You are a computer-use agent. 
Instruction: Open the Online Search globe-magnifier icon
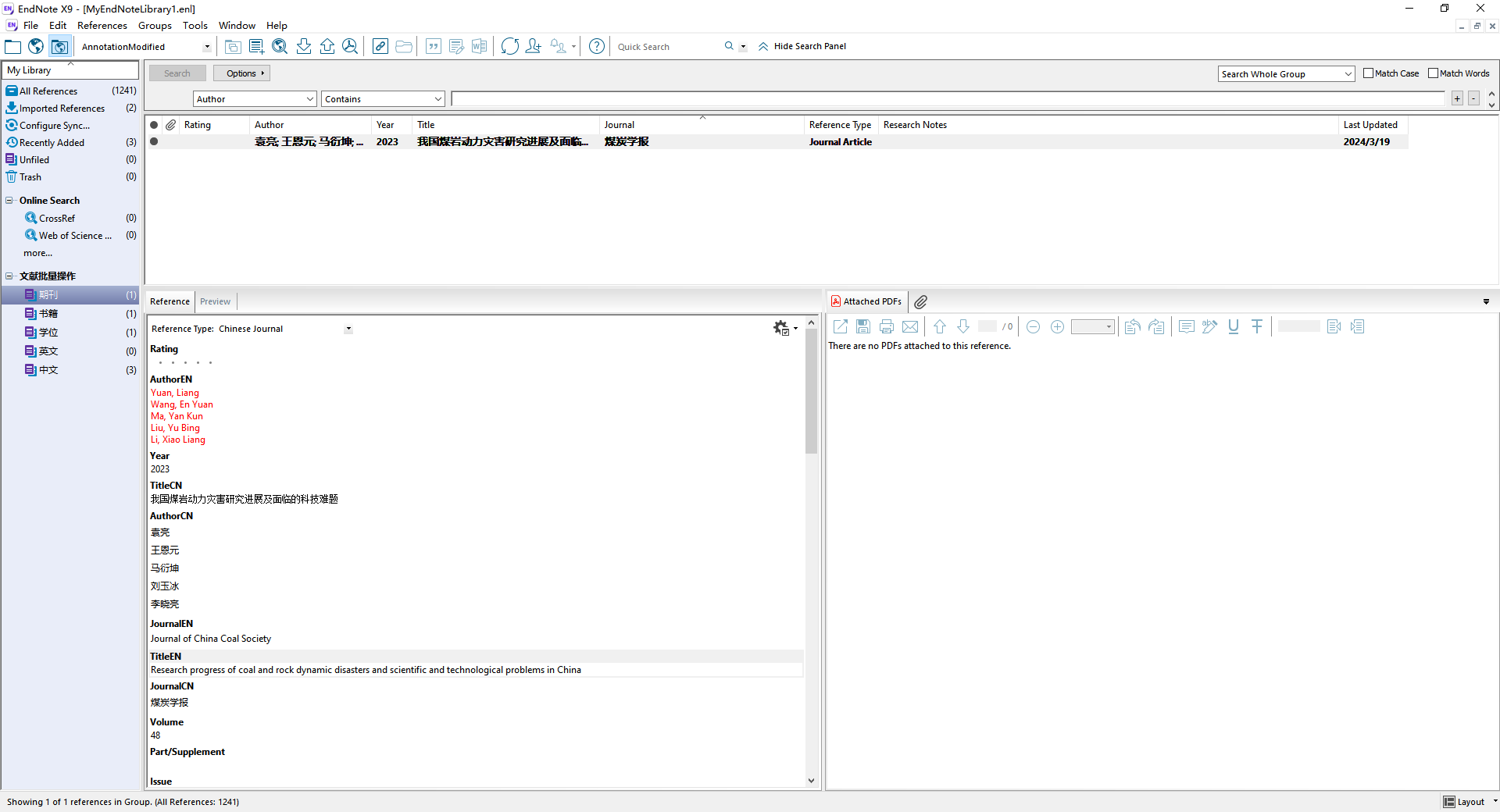[280, 47]
